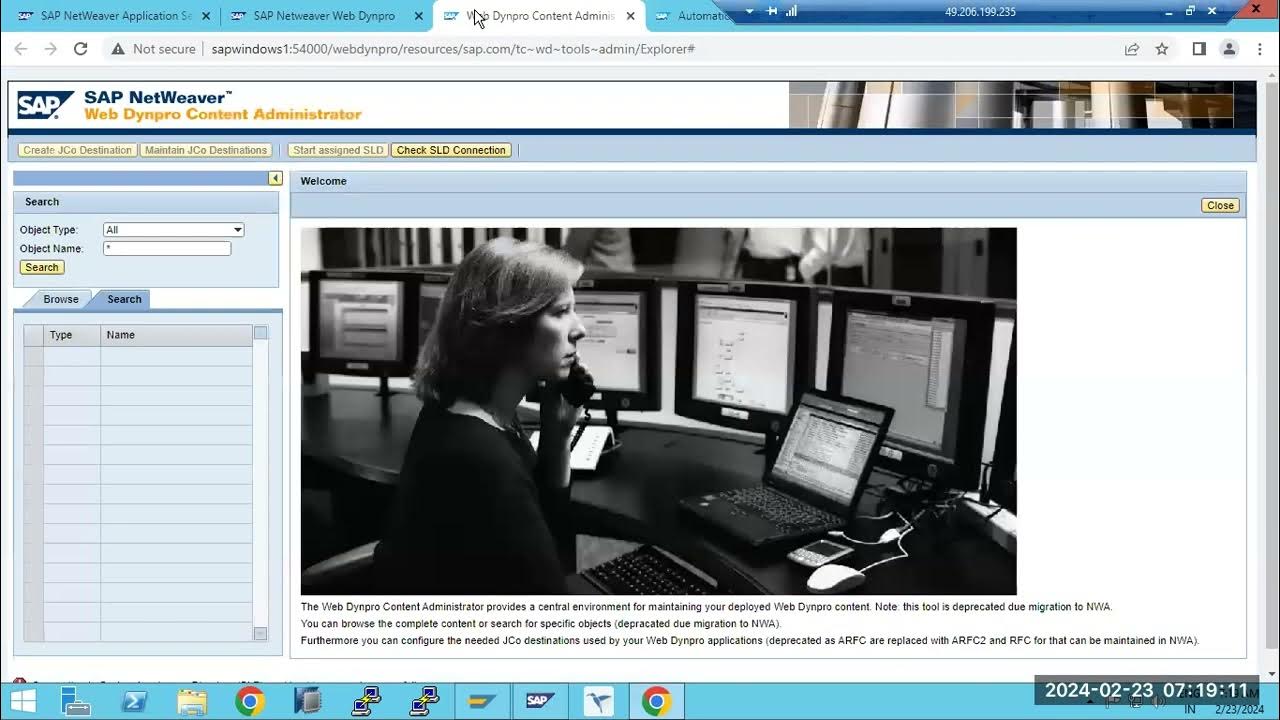Open the SAP Logon icon in taskbar
The image size is (1280, 720).
540,701
